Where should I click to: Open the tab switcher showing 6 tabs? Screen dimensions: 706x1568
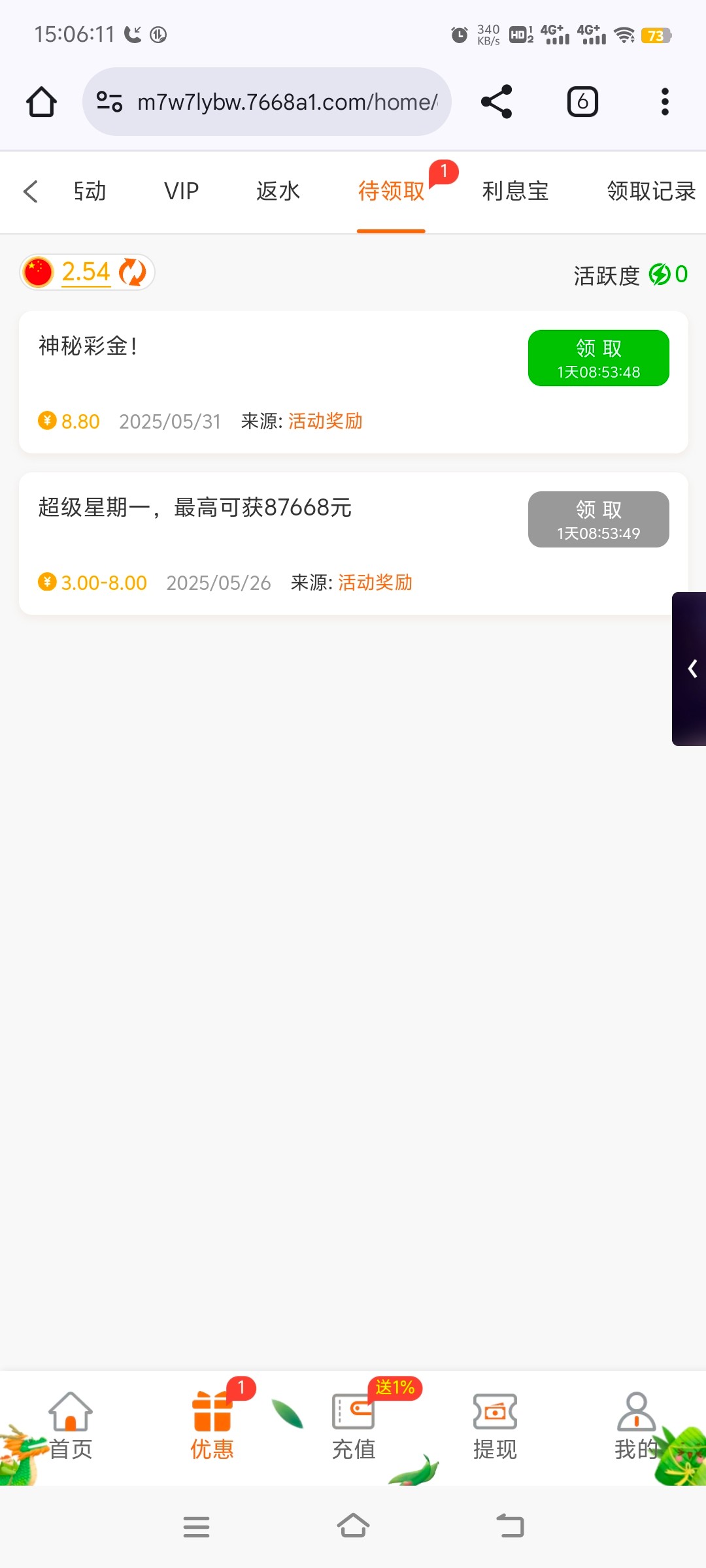pyautogui.click(x=582, y=102)
